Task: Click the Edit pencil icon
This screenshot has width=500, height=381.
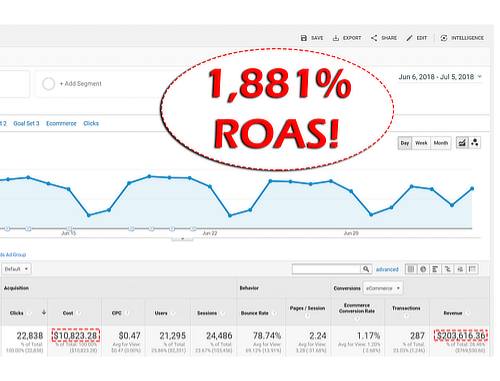Action: pos(409,38)
